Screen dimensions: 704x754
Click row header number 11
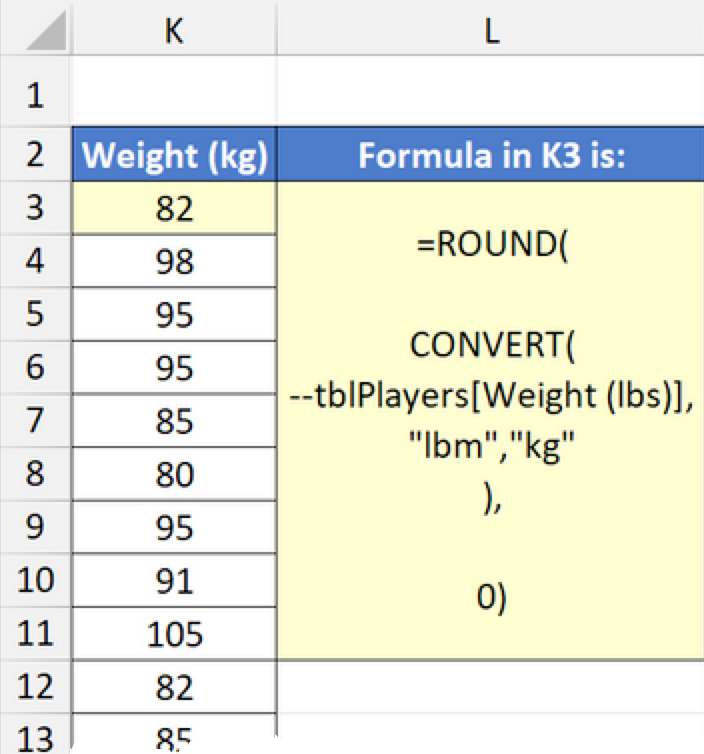(36, 634)
